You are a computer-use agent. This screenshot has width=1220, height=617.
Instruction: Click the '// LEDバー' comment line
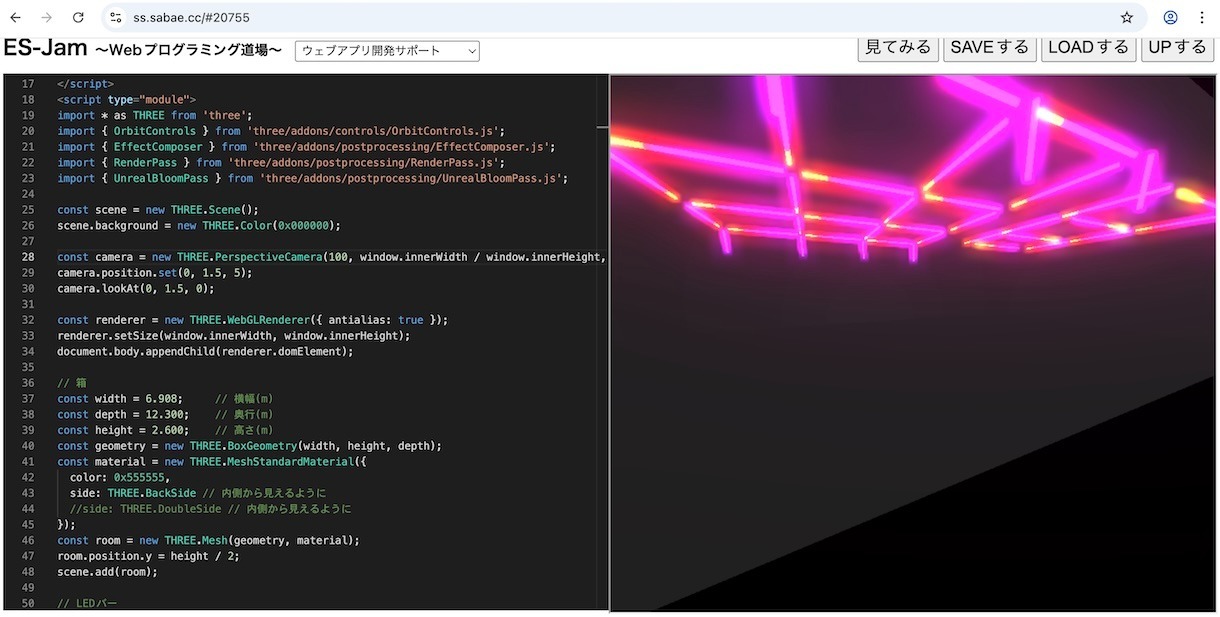click(88, 603)
